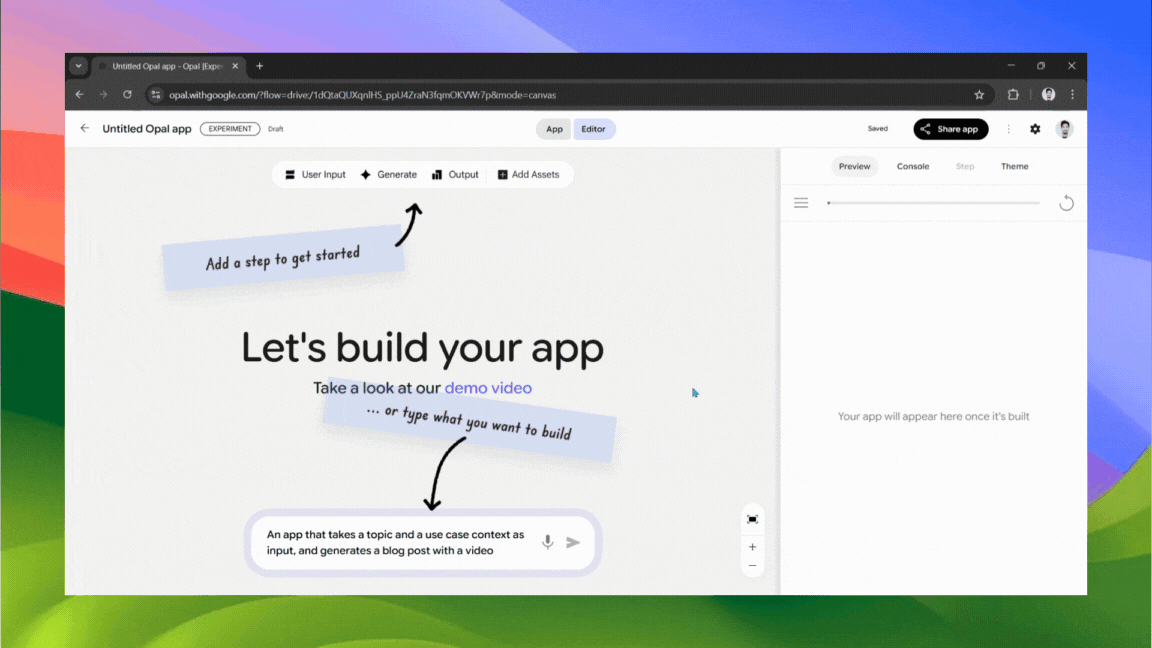Open the preview panel hamburger menu
The height and width of the screenshot is (648, 1152).
pyautogui.click(x=801, y=202)
